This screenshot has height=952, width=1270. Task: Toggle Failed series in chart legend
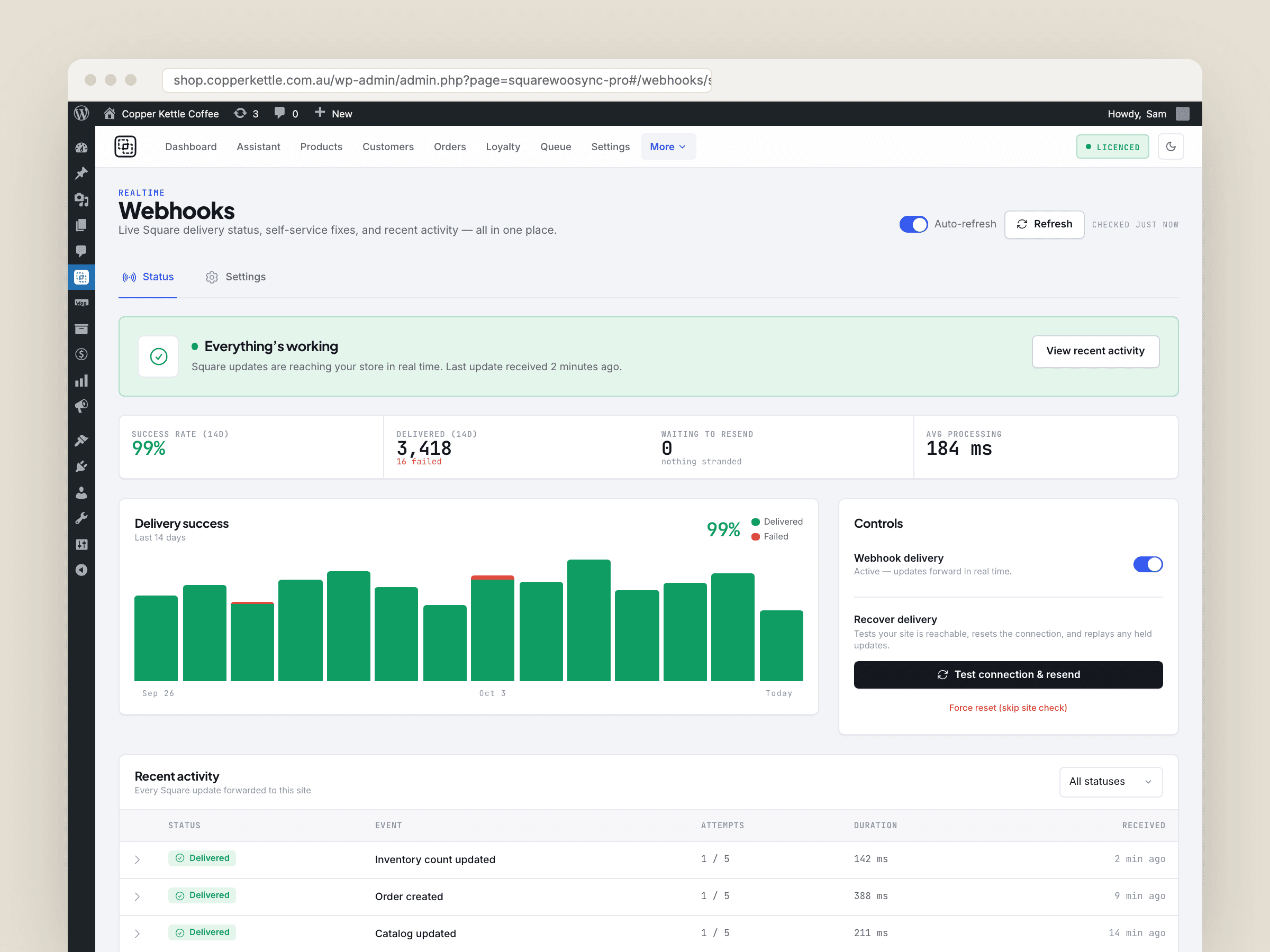point(770,536)
